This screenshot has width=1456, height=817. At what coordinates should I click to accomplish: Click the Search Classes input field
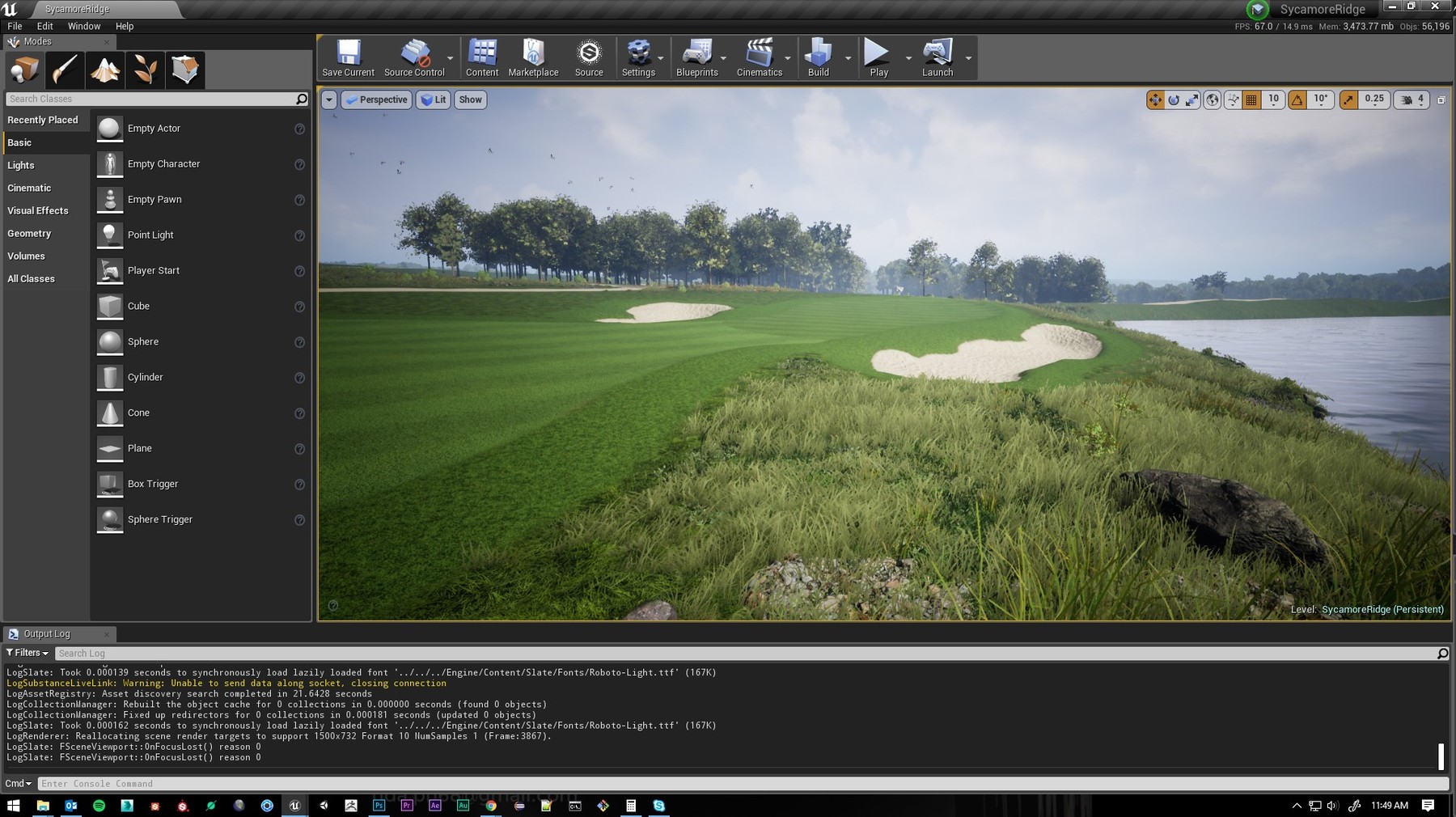[150, 99]
